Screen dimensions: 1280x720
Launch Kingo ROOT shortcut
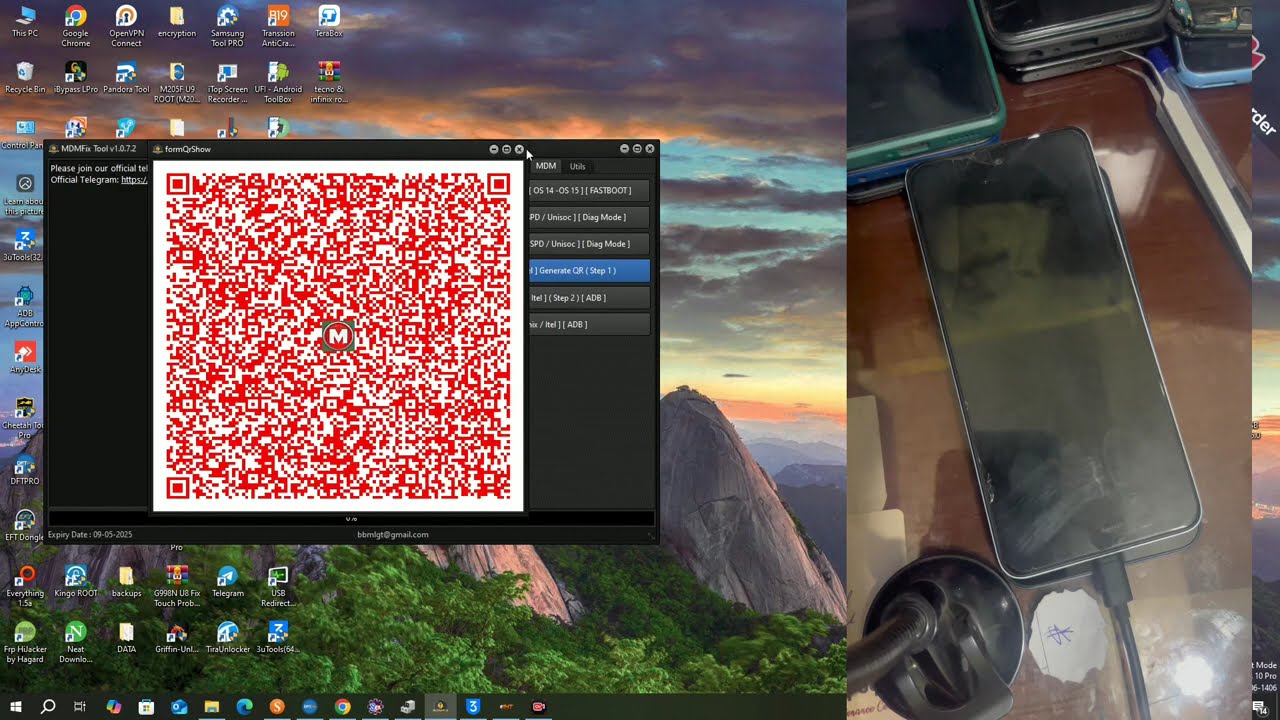coord(75,582)
